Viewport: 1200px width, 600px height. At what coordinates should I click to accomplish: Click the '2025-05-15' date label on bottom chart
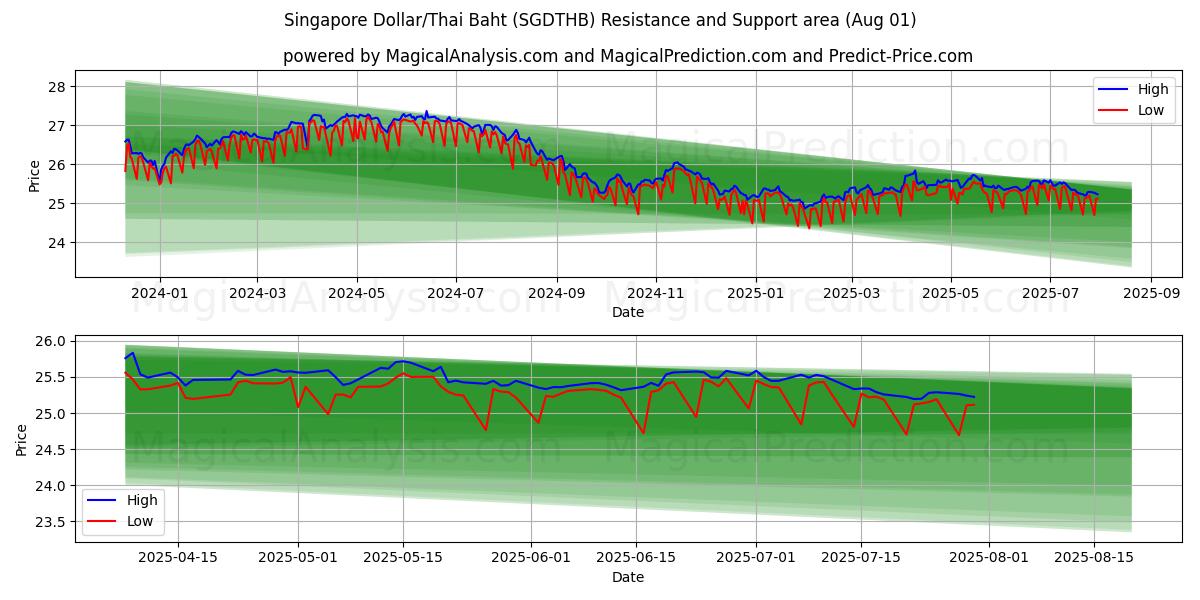coord(404,558)
